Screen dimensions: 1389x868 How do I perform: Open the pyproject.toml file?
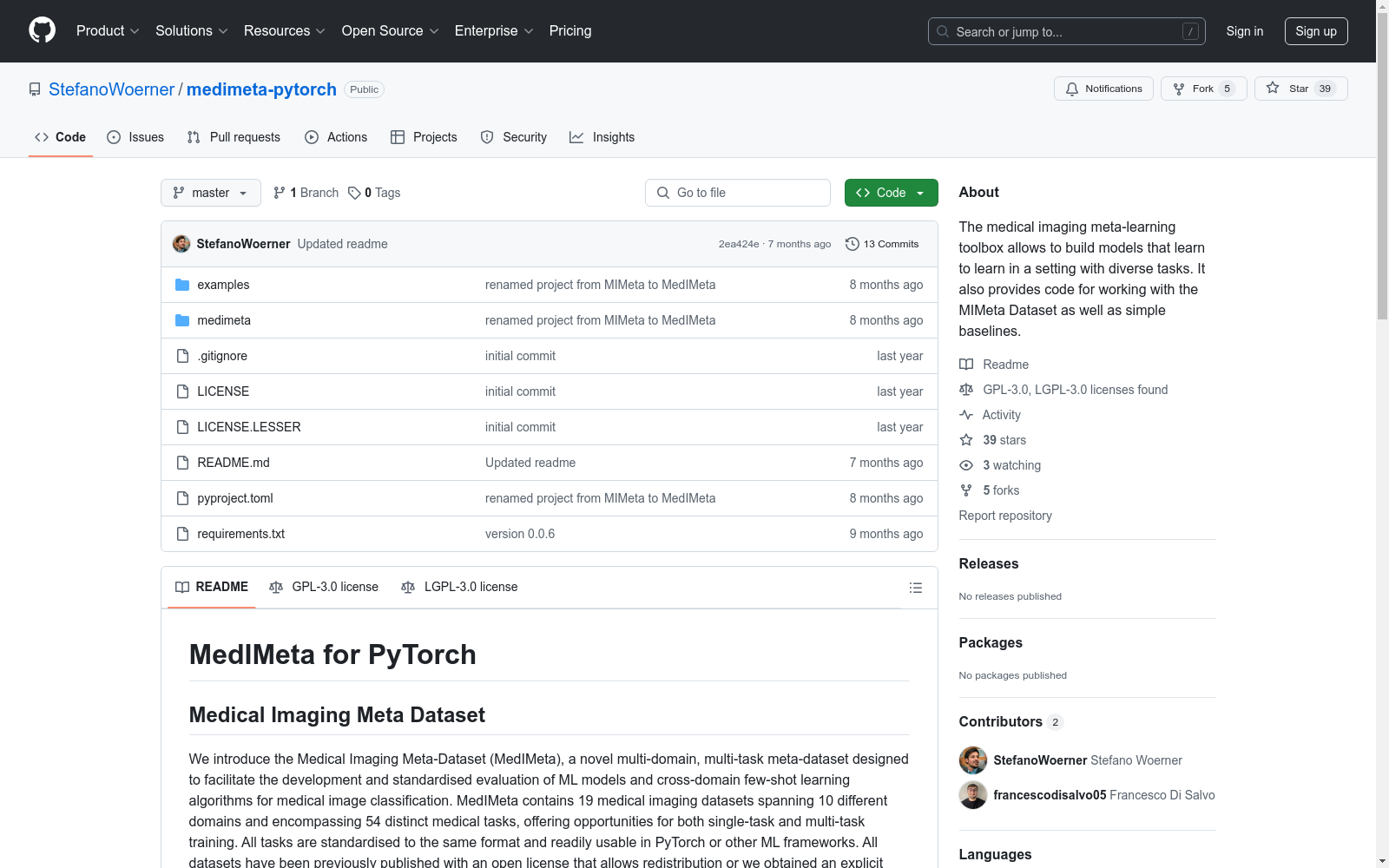pos(235,498)
